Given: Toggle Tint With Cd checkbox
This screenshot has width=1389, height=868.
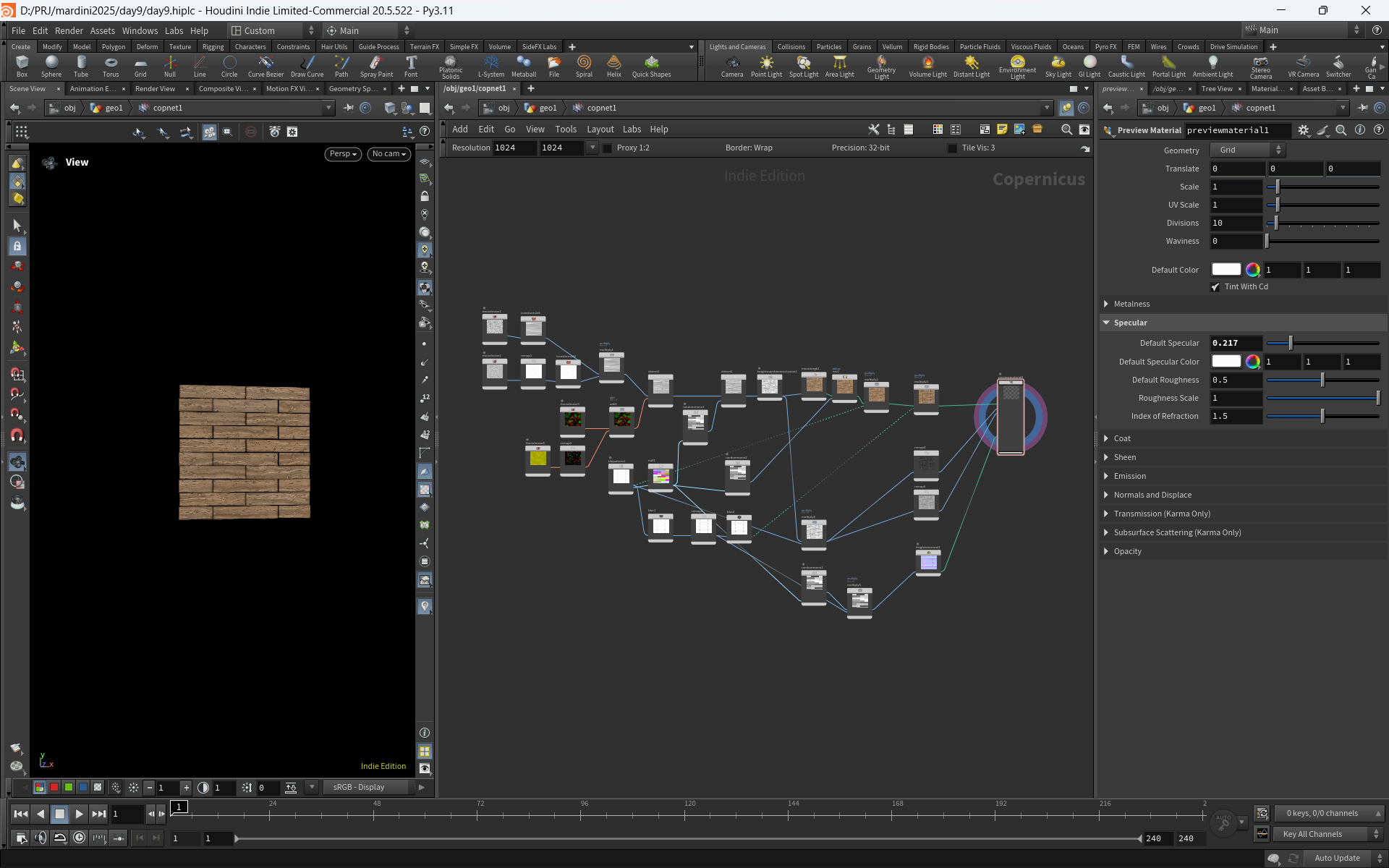Looking at the screenshot, I should pyautogui.click(x=1215, y=287).
